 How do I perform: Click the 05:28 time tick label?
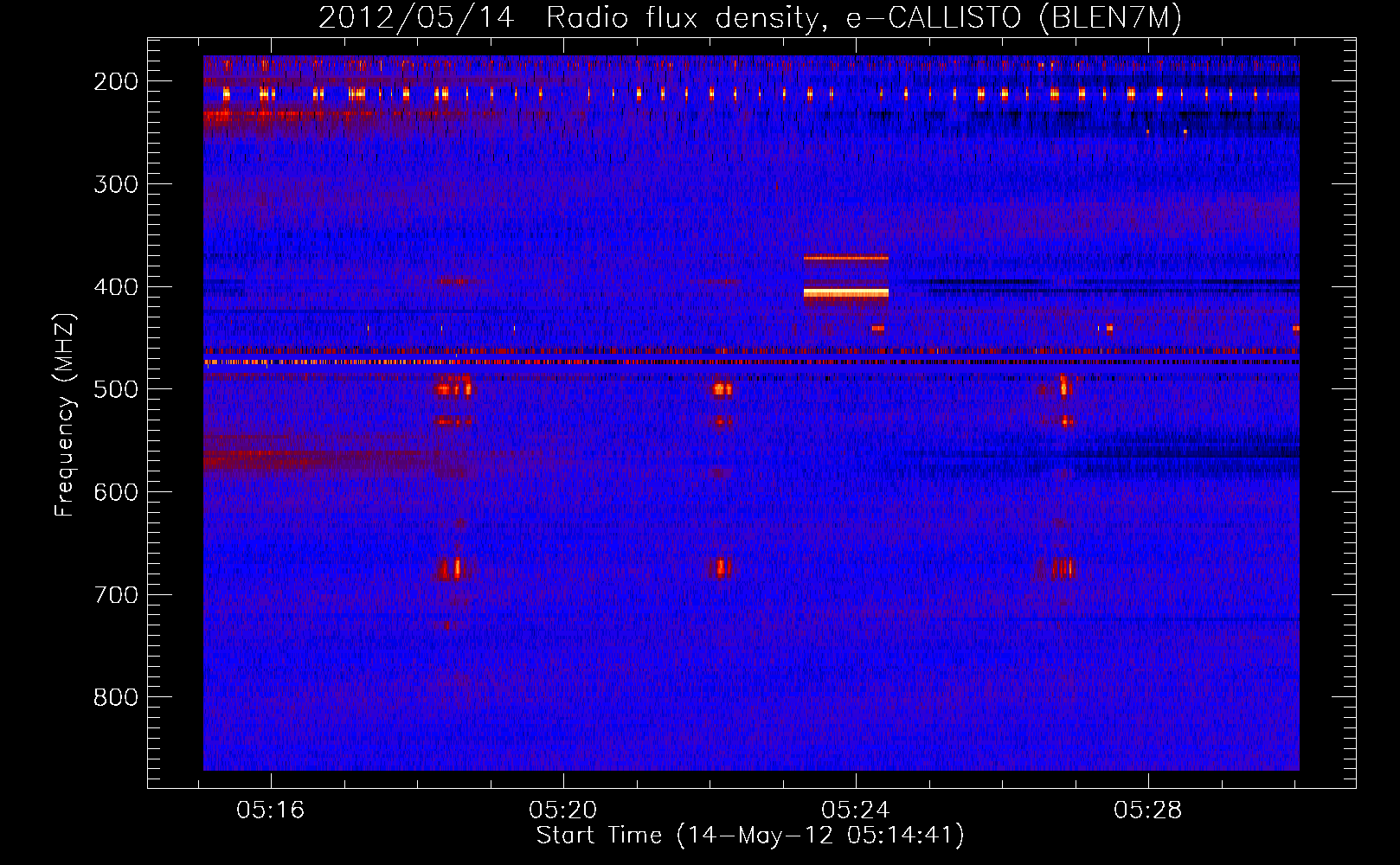pos(1148,811)
